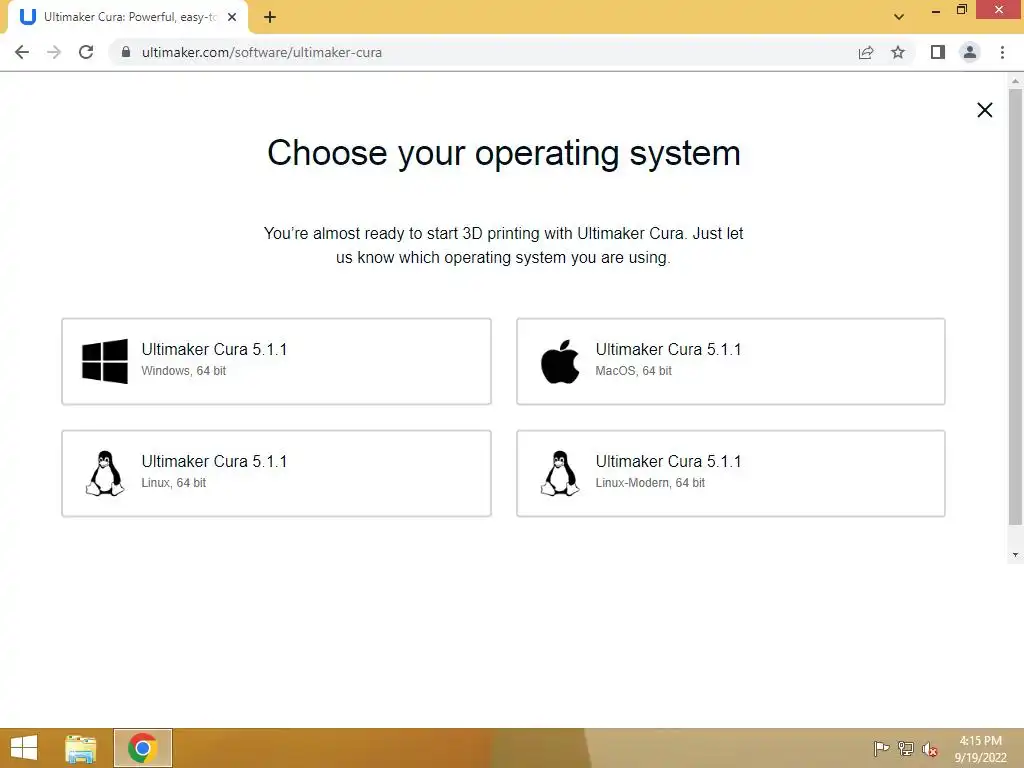
Task: Reload the Ultimaker page
Action: (x=86, y=52)
